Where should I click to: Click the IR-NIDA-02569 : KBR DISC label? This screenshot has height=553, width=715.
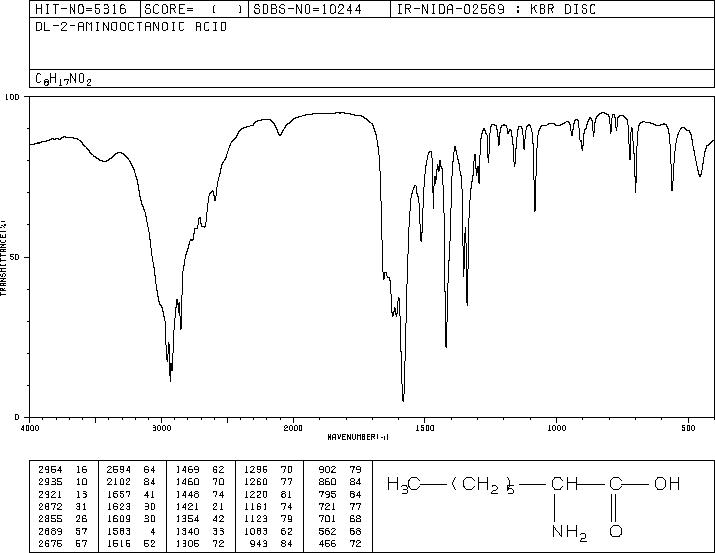click(496, 9)
